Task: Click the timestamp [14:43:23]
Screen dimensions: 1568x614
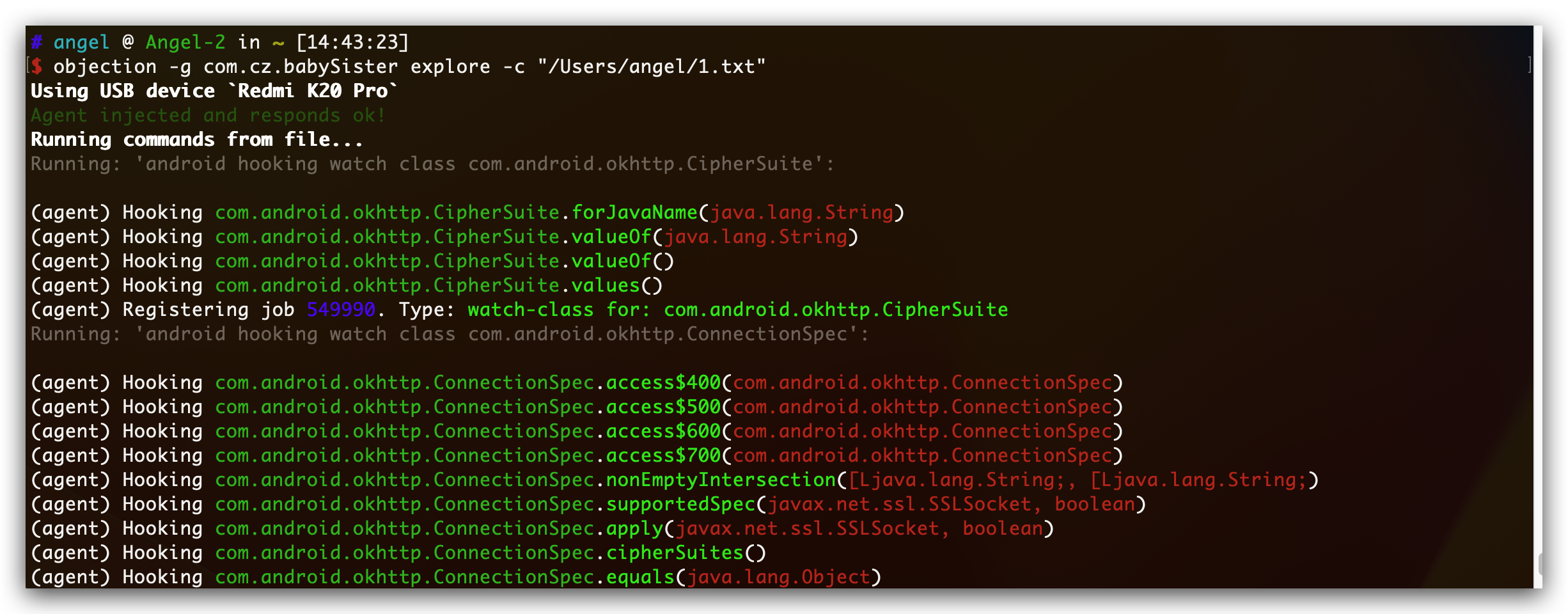Action: (x=352, y=42)
